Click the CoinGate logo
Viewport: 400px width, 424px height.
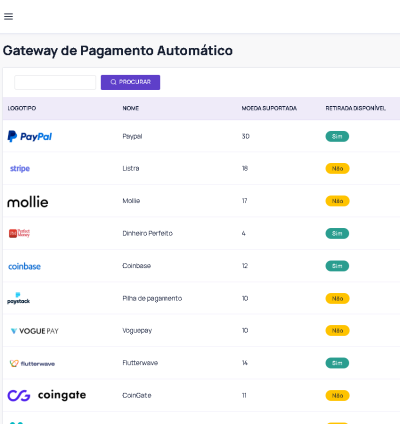tap(47, 395)
